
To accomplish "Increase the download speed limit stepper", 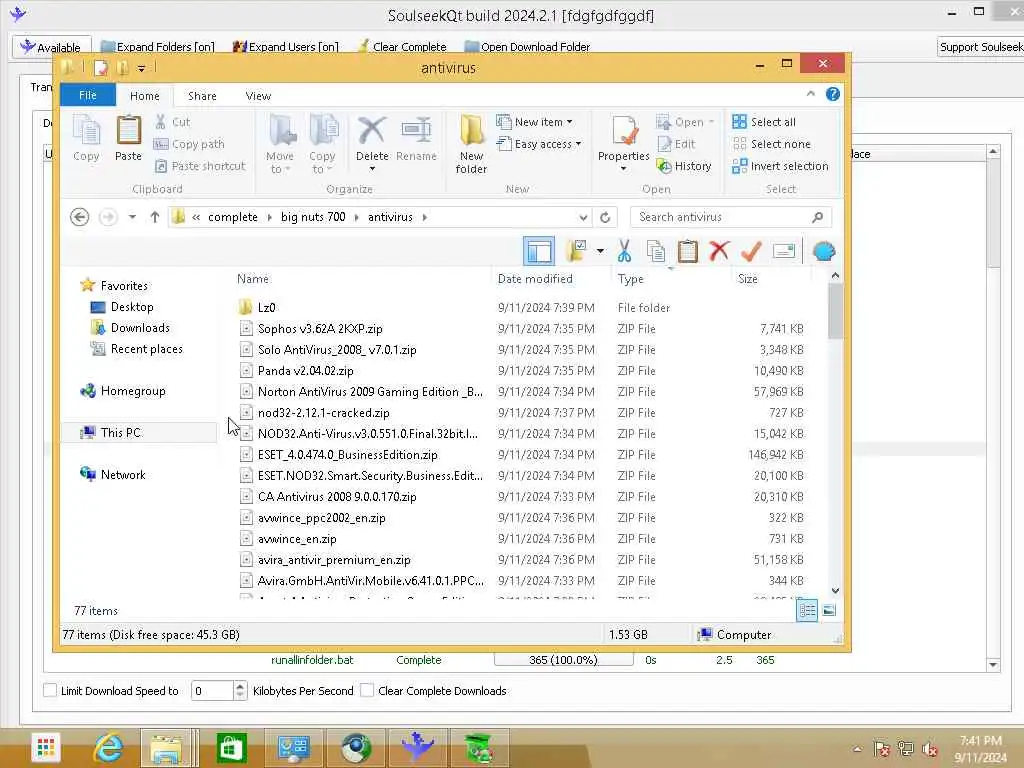I will [240, 686].
